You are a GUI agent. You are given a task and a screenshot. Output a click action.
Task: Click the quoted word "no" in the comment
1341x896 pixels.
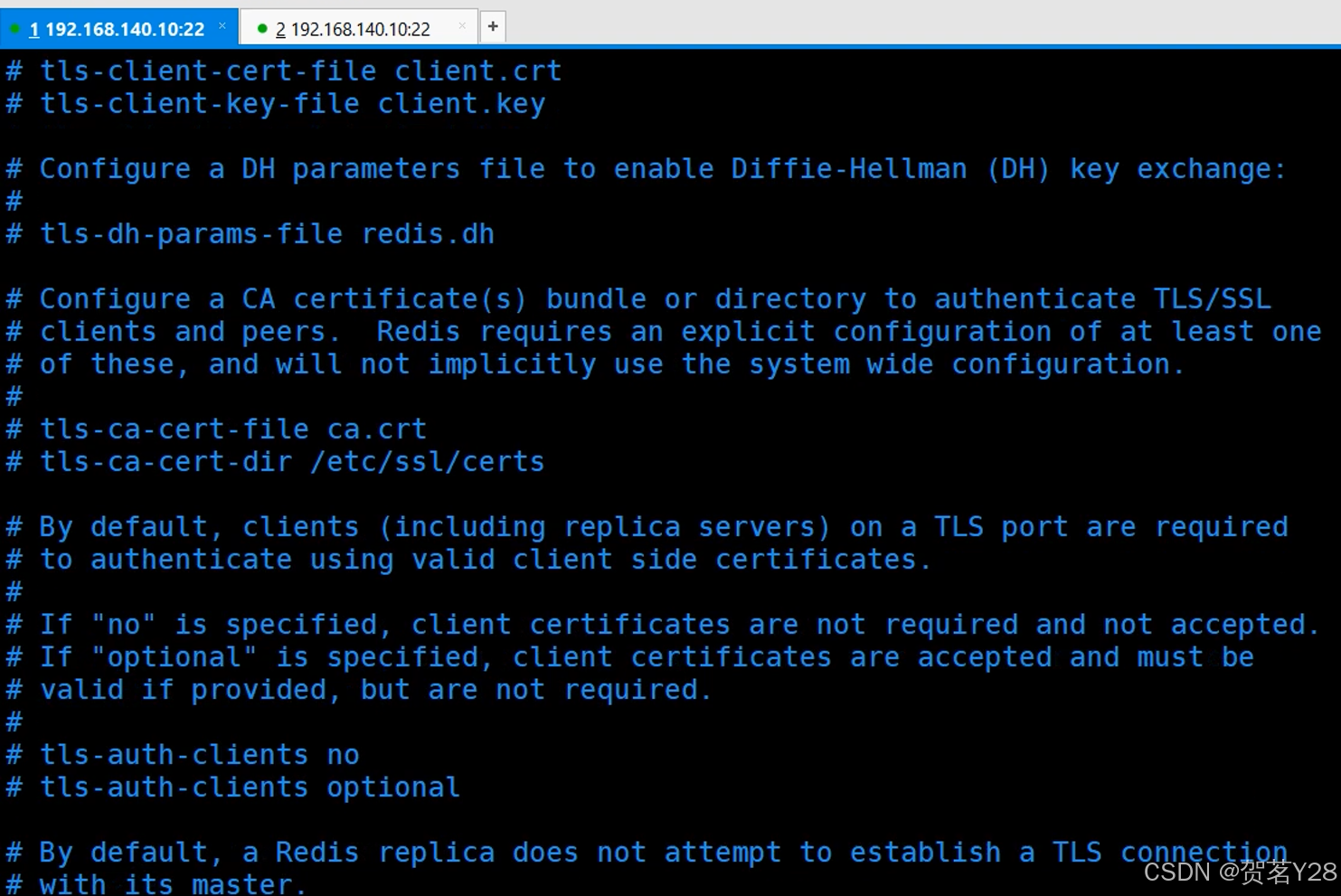(x=124, y=625)
